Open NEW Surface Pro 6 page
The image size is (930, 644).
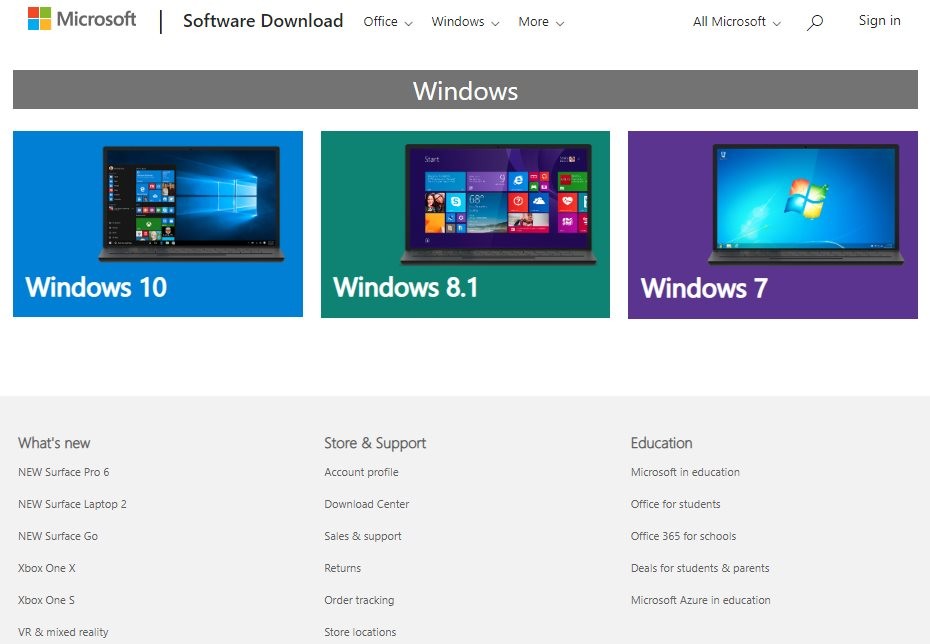coord(64,472)
